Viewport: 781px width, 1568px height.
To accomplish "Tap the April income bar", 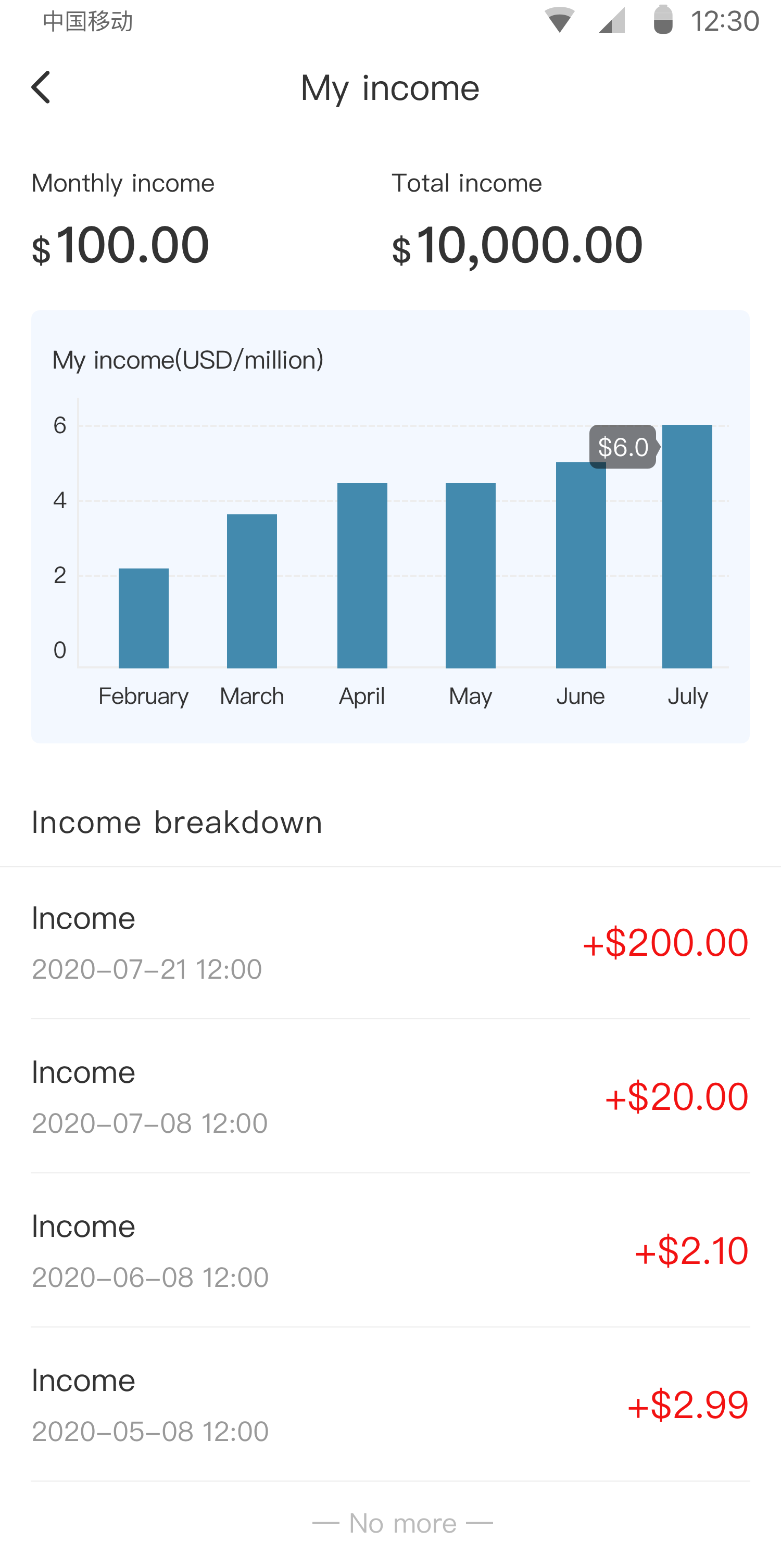I will tap(362, 575).
